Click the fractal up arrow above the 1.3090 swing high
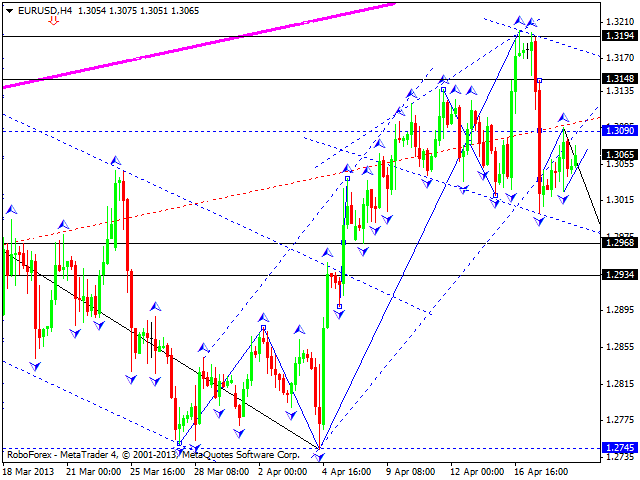The image size is (640, 480). (563, 118)
